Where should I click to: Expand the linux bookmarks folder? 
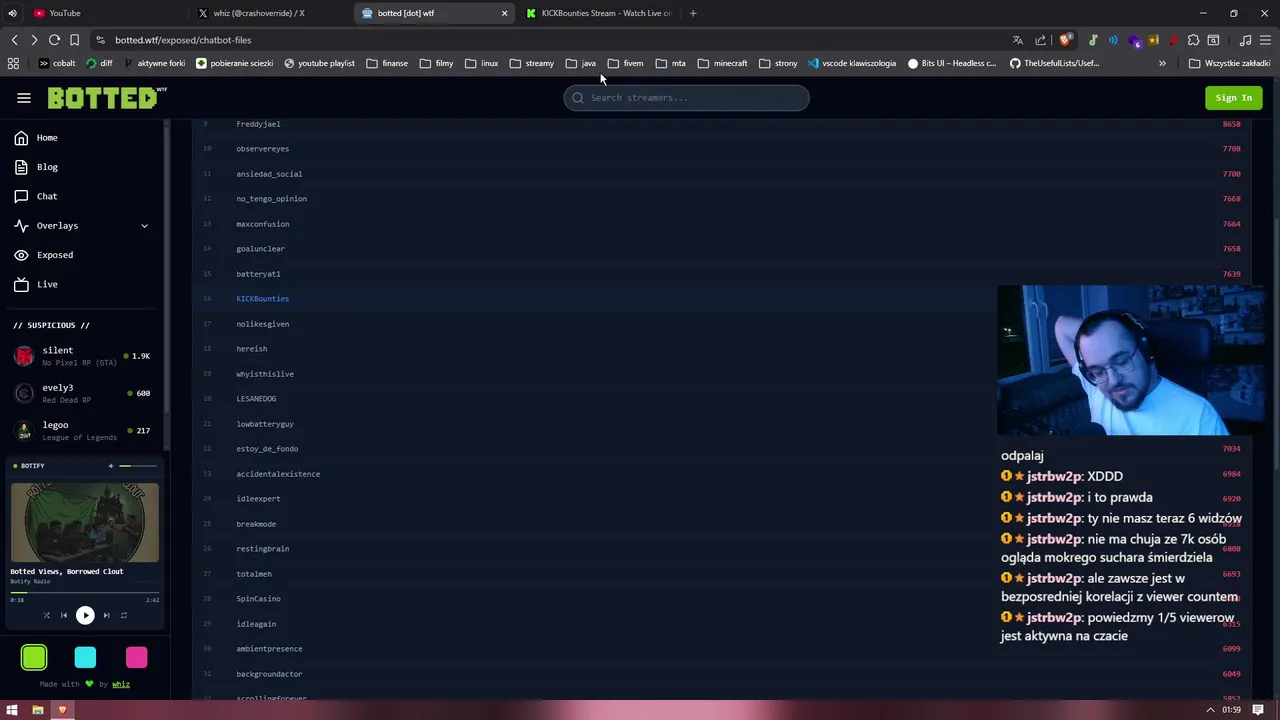point(481,63)
